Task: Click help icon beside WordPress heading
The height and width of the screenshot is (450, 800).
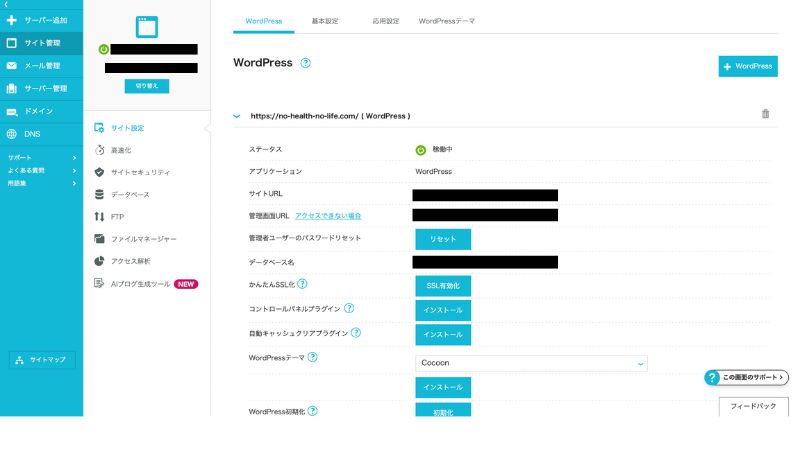Action: [305, 63]
